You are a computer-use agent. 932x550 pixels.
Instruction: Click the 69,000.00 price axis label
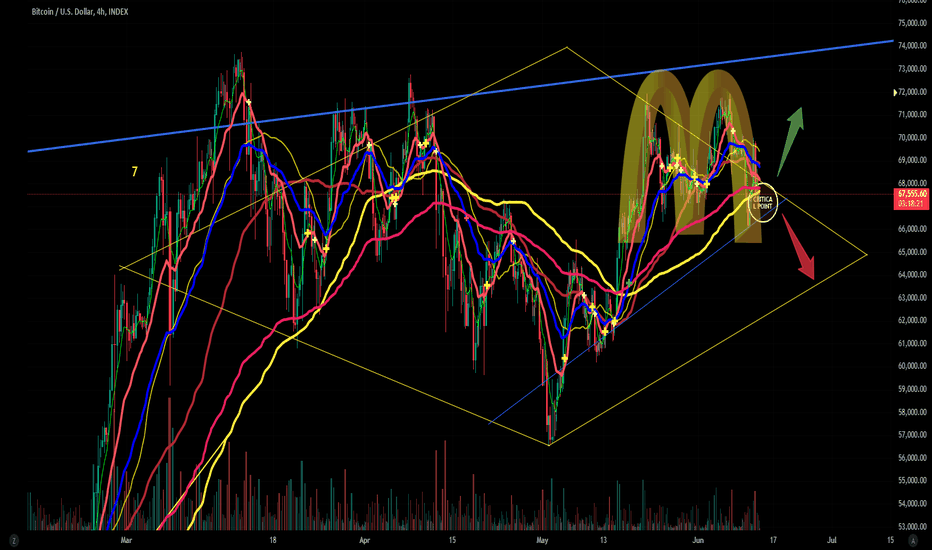pyautogui.click(x=912, y=161)
